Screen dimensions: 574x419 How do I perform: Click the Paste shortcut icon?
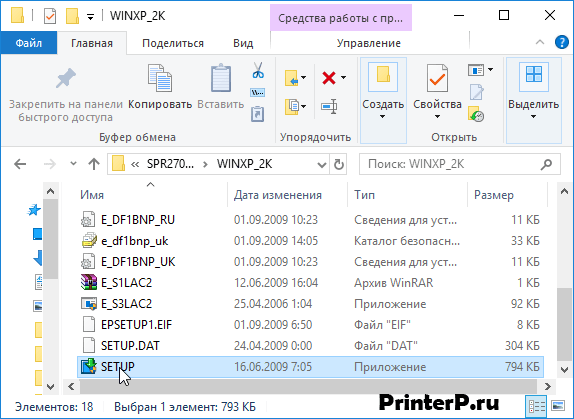258,114
